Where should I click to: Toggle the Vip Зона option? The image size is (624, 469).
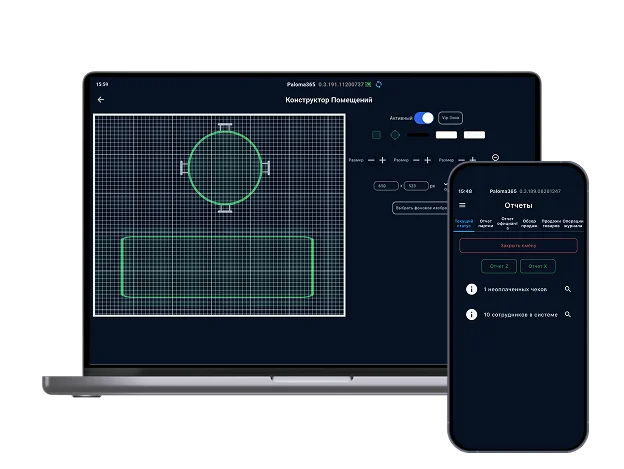pyautogui.click(x=450, y=118)
